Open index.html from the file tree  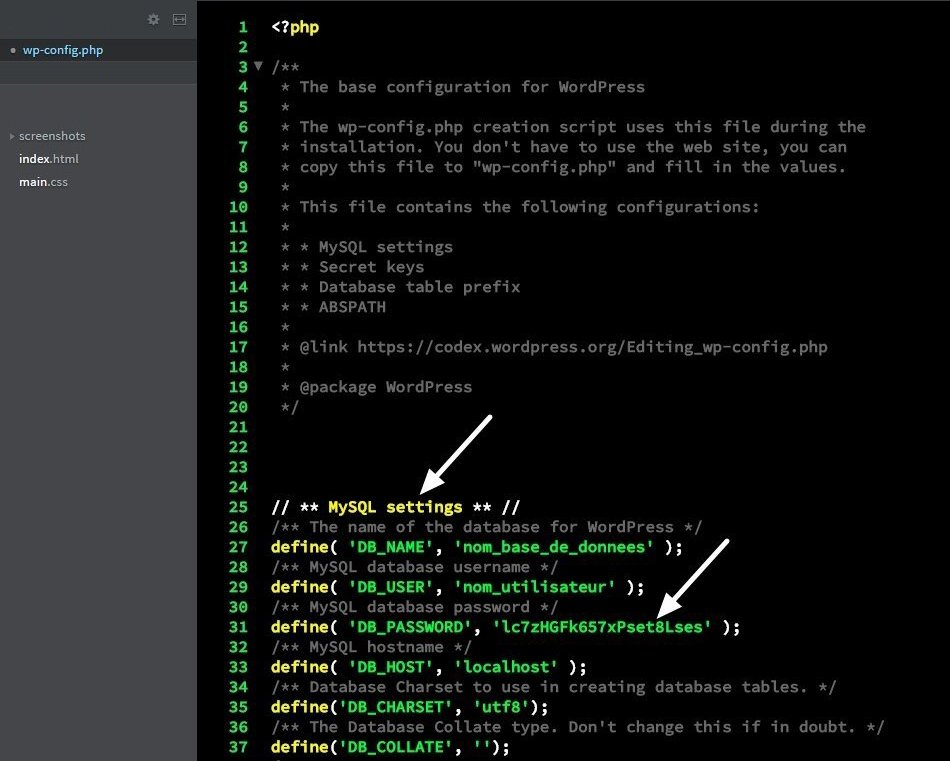[48, 159]
